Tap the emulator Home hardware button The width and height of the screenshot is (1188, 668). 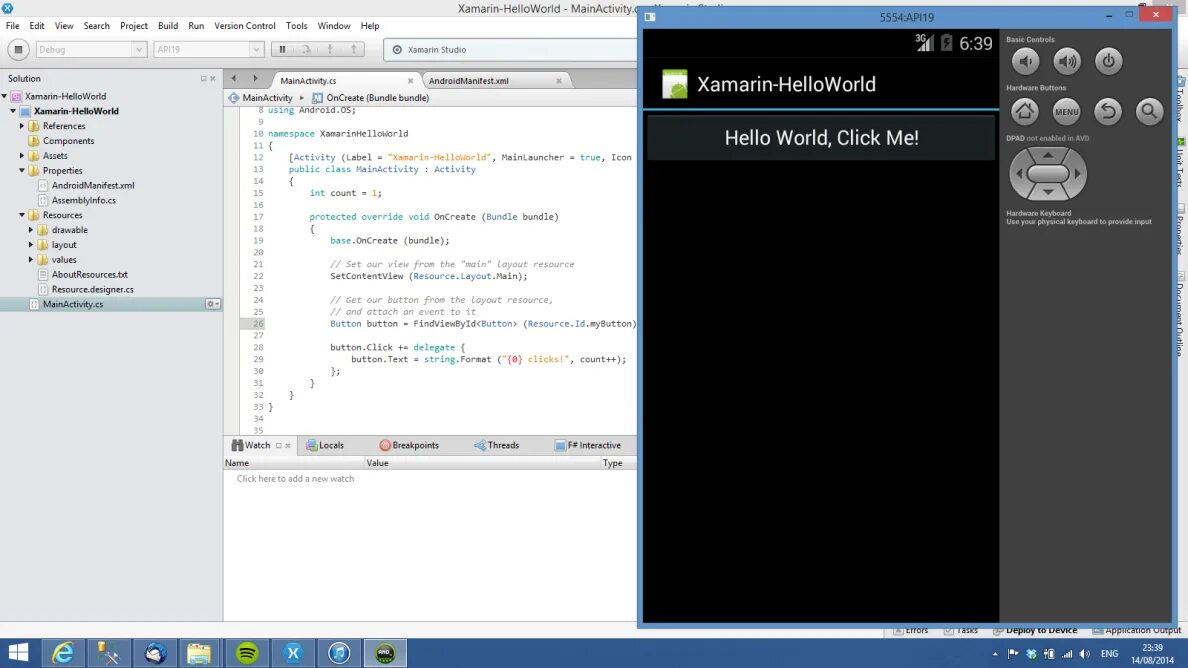click(x=1025, y=111)
